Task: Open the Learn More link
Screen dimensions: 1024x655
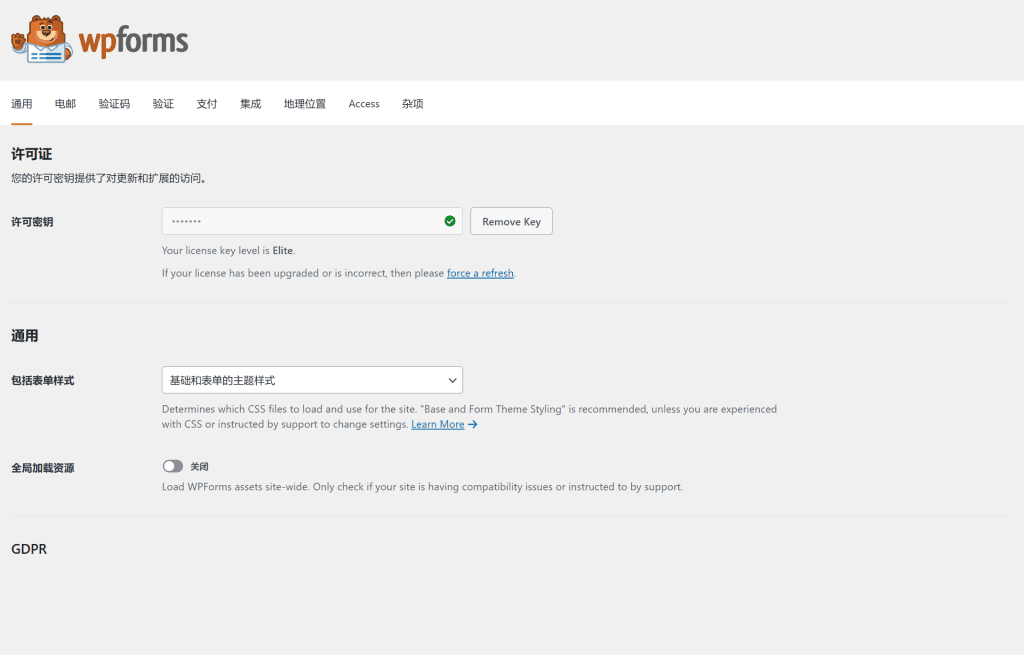Action: [x=437, y=424]
